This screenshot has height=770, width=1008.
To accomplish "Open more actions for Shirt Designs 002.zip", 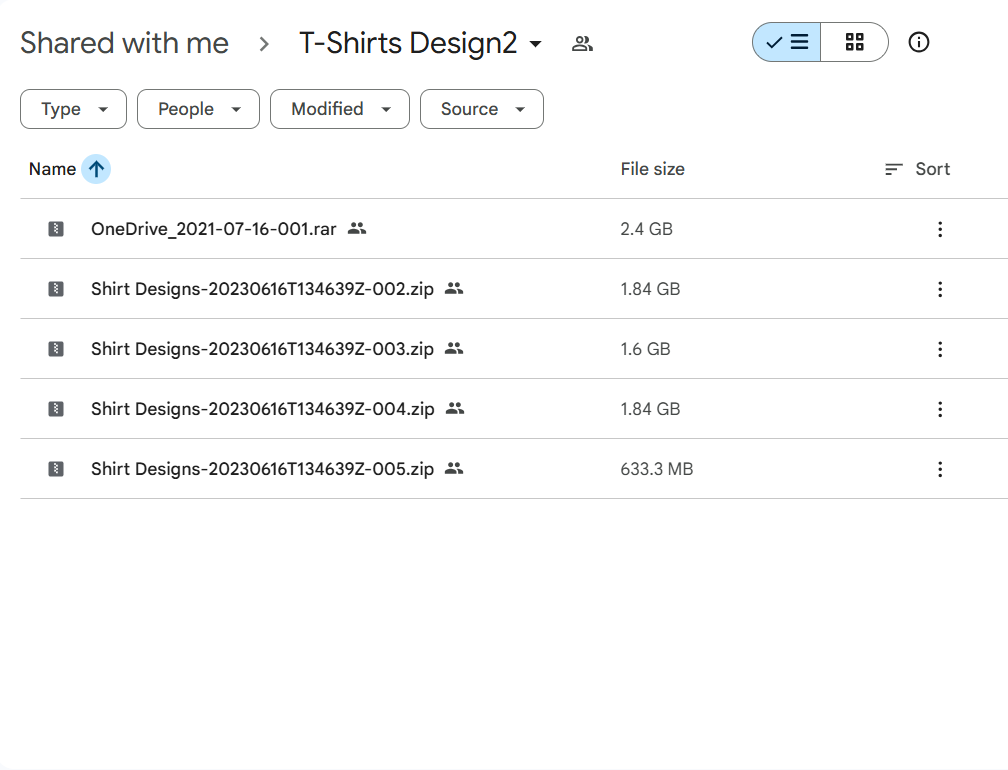I will (940, 289).
